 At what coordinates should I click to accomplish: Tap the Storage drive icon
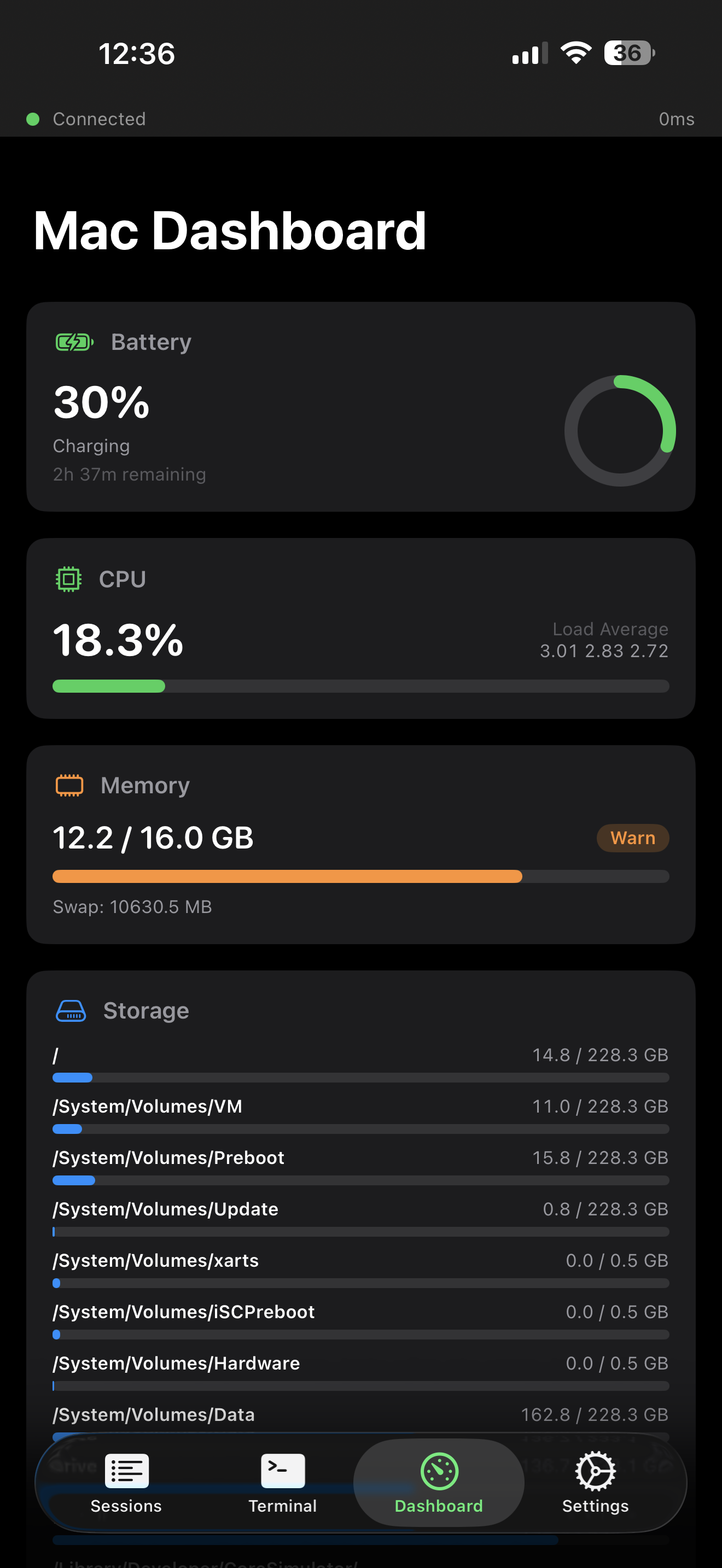coord(70,1010)
